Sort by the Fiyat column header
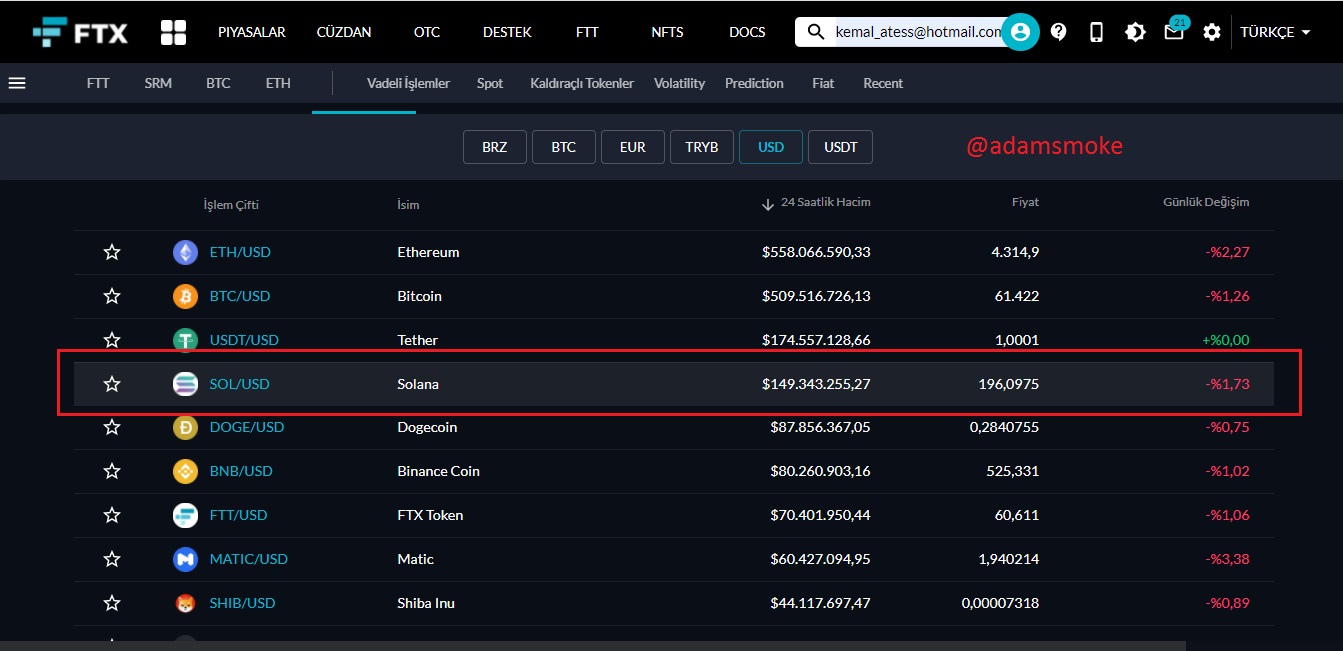The width and height of the screenshot is (1343, 651). [1025, 202]
